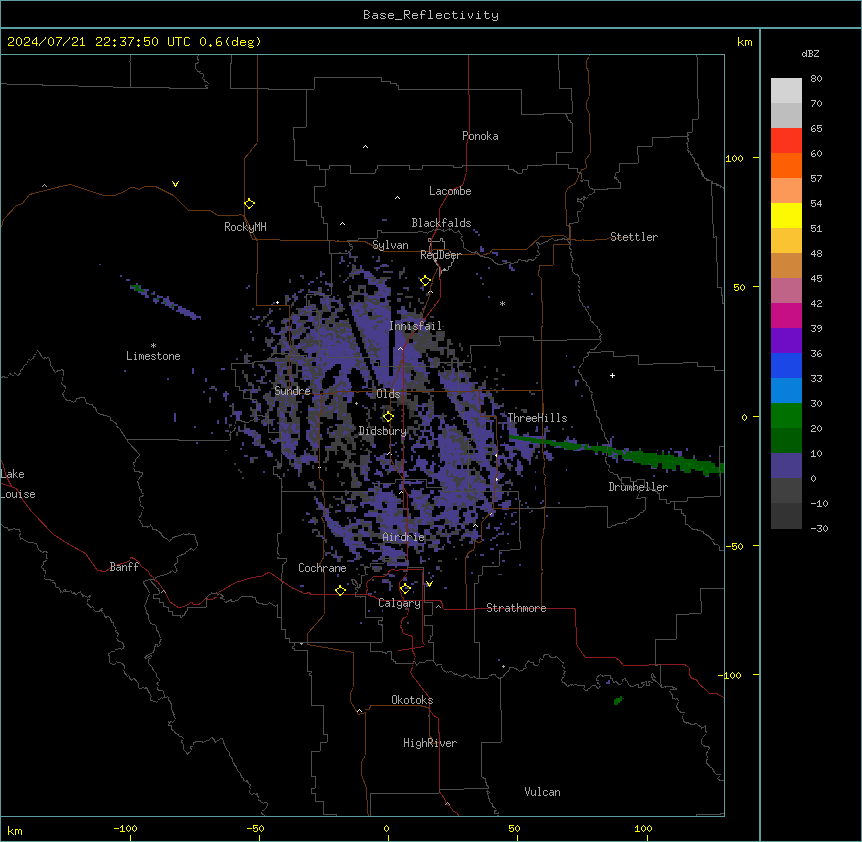Click the dBZ legend heading
The height and width of the screenshot is (842, 862).
pyautogui.click(x=810, y=54)
